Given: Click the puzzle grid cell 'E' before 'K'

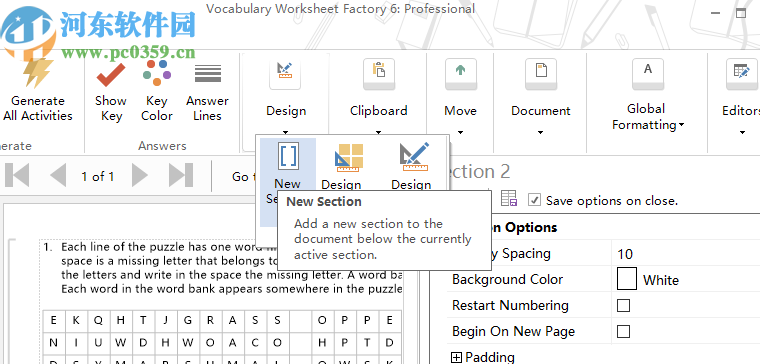Looking at the screenshot, I should point(53,320).
